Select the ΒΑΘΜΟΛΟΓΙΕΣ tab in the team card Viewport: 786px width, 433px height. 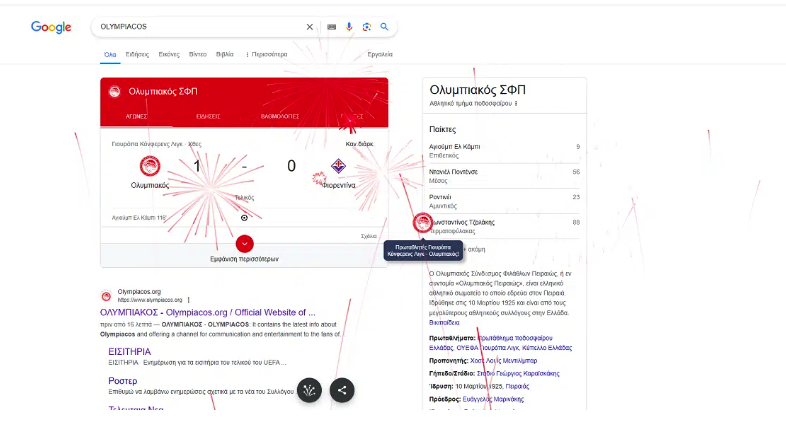(x=280, y=116)
